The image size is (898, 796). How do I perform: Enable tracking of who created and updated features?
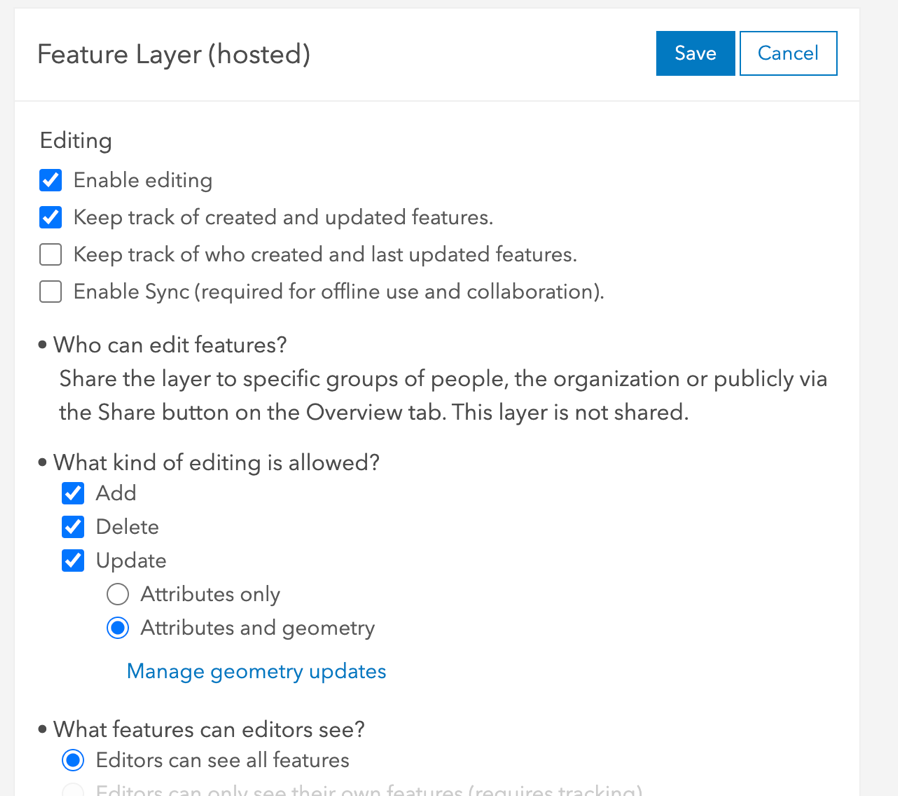(50, 254)
